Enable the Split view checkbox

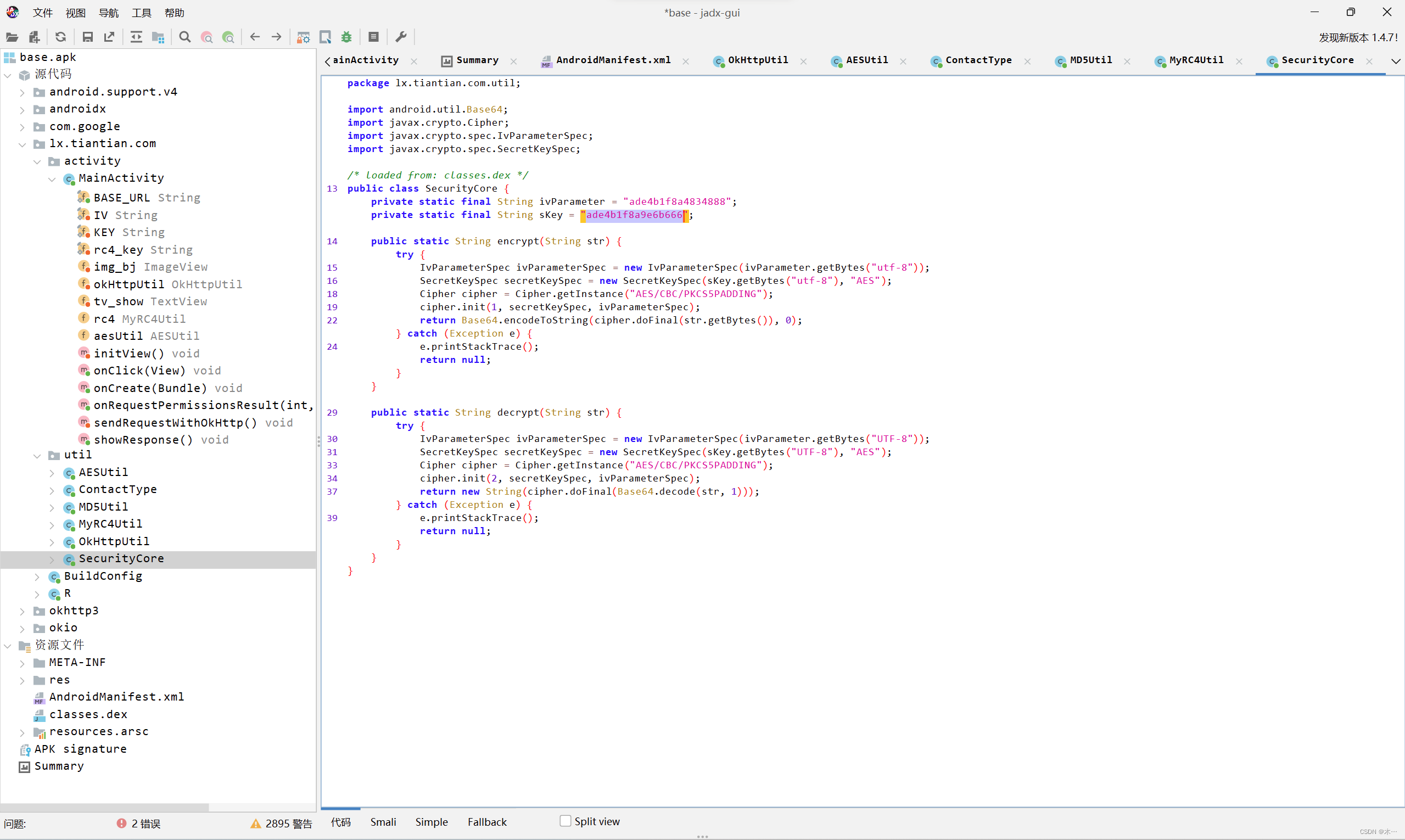pyautogui.click(x=565, y=821)
